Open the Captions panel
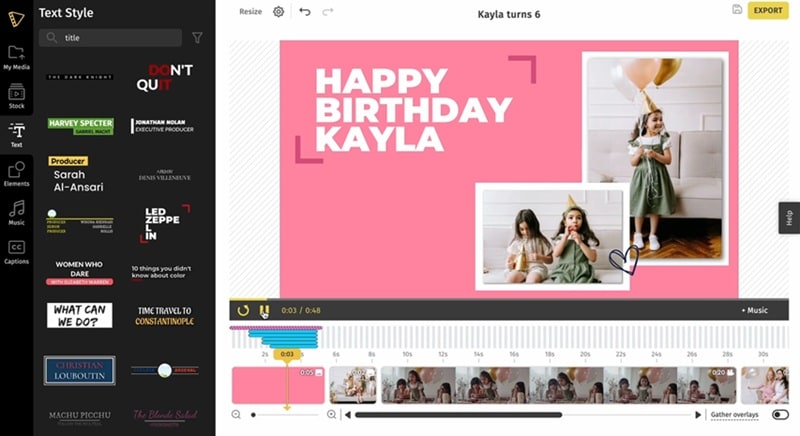This screenshot has height=436, width=800. [x=16, y=252]
